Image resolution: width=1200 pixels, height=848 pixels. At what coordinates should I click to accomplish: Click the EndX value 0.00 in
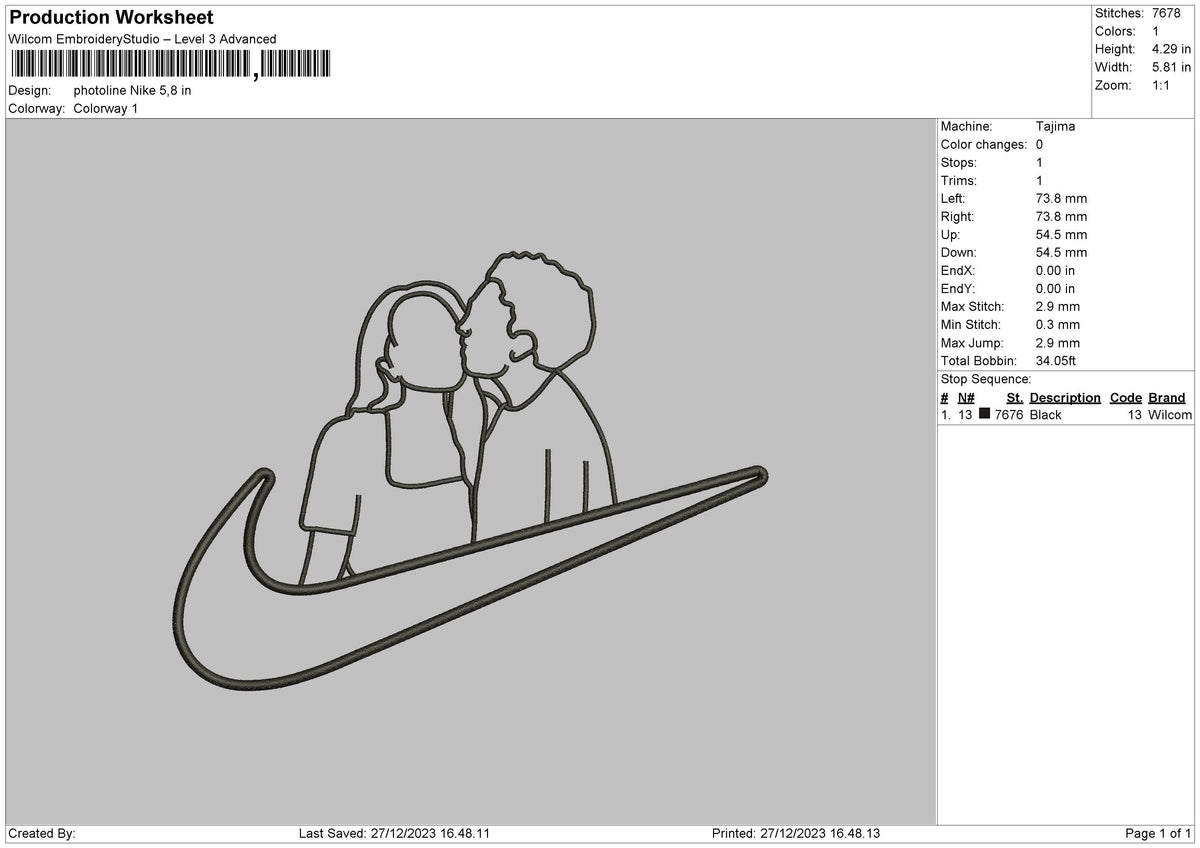(x=1056, y=271)
